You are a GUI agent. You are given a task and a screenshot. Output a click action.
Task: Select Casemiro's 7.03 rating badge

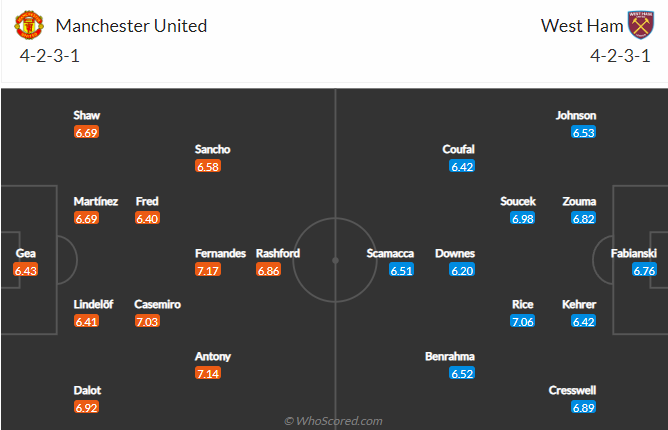148,321
